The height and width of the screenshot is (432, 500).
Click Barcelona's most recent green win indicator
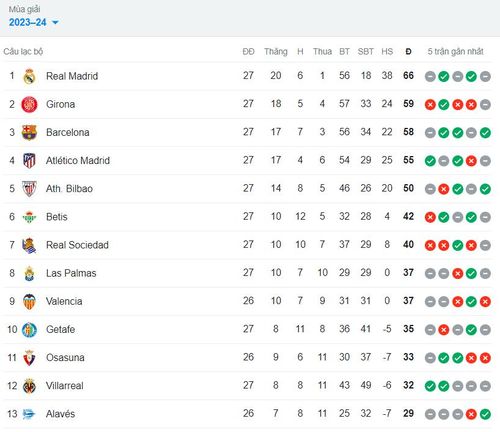pos(485,133)
